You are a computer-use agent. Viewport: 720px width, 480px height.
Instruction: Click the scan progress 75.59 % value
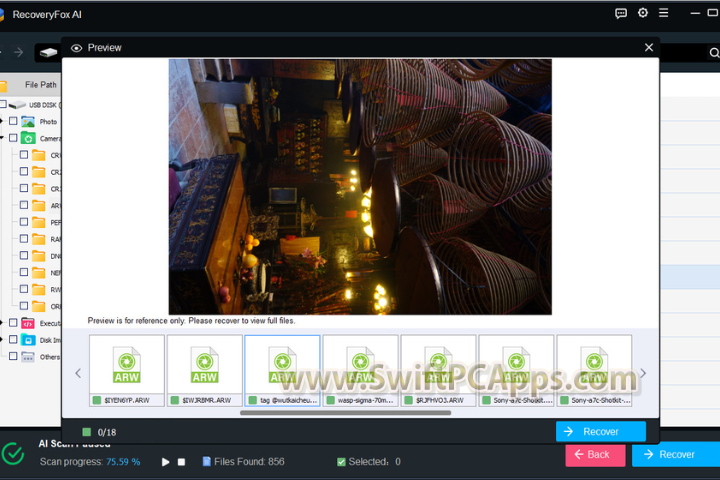click(x=123, y=462)
